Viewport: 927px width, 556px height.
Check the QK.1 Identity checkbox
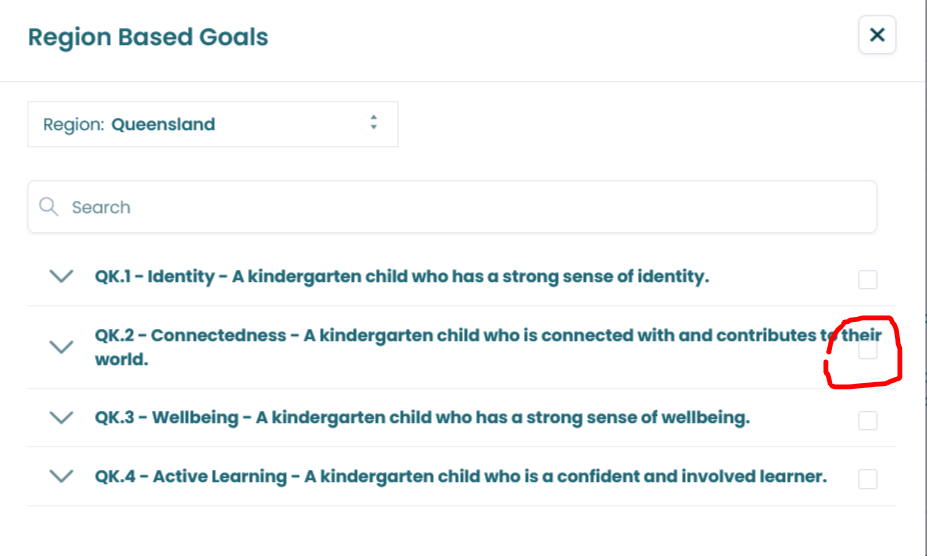point(868,279)
